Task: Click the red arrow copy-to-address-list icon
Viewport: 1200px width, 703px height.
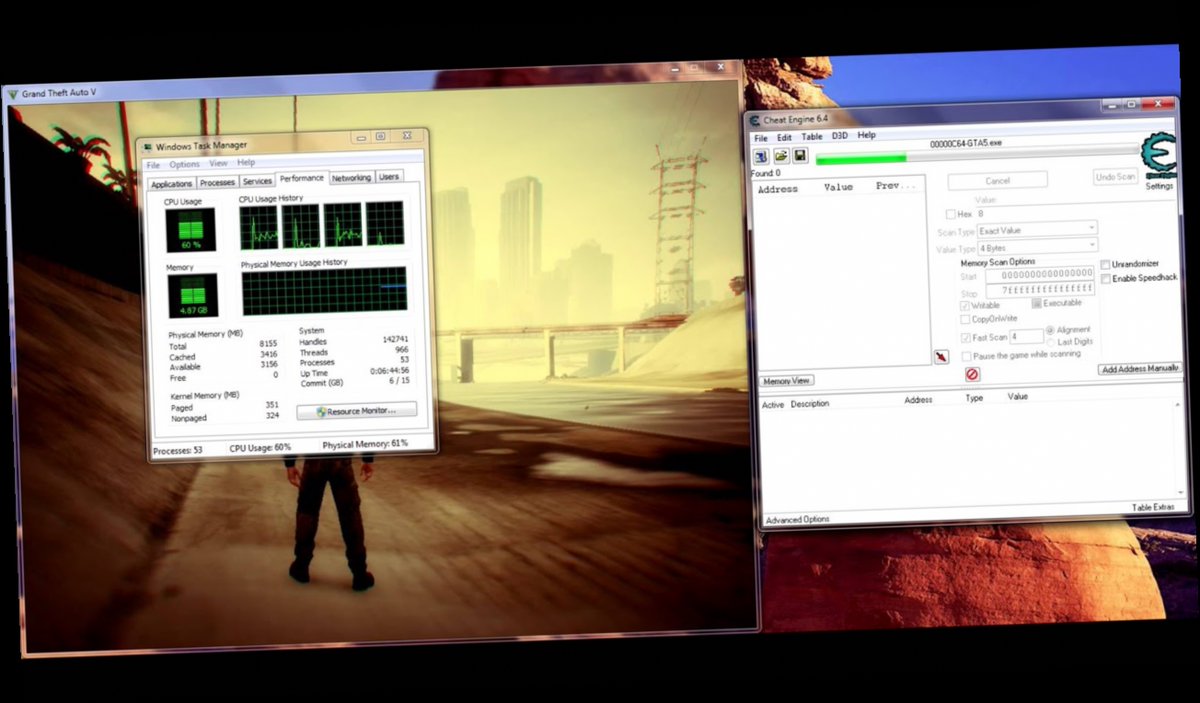Action: (x=941, y=357)
